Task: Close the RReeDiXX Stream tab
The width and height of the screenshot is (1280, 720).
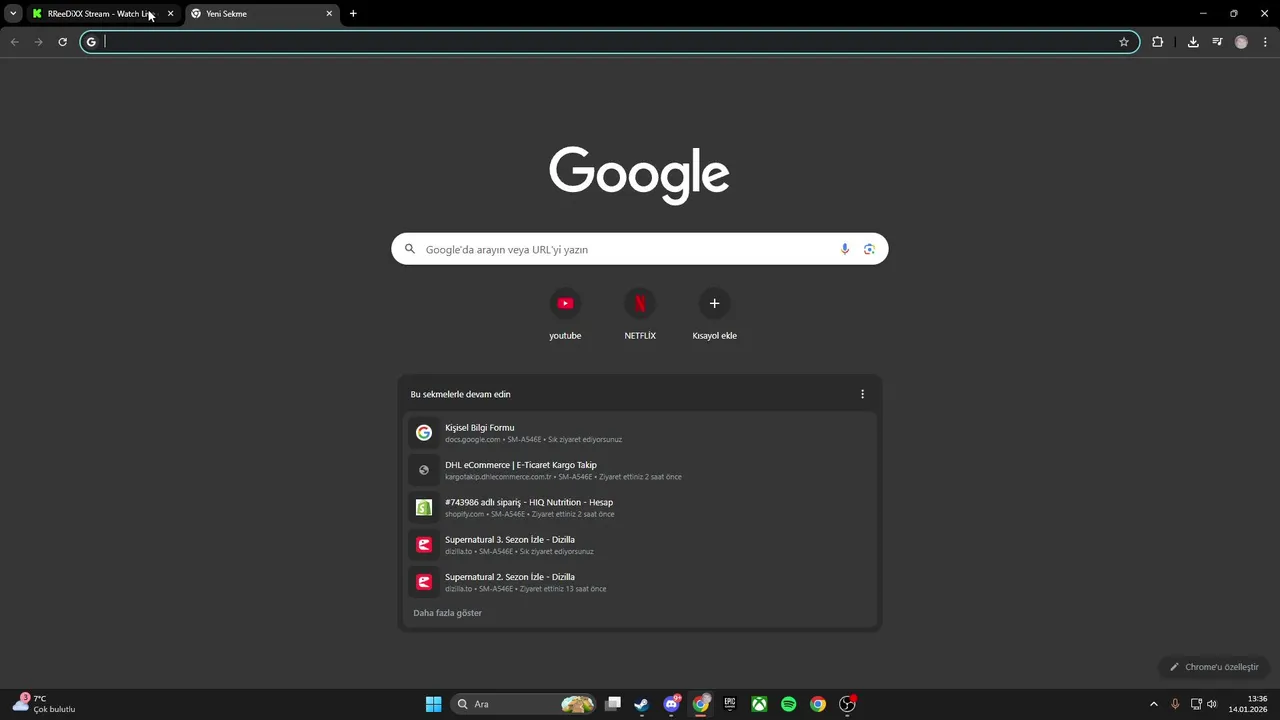Action: (170, 14)
